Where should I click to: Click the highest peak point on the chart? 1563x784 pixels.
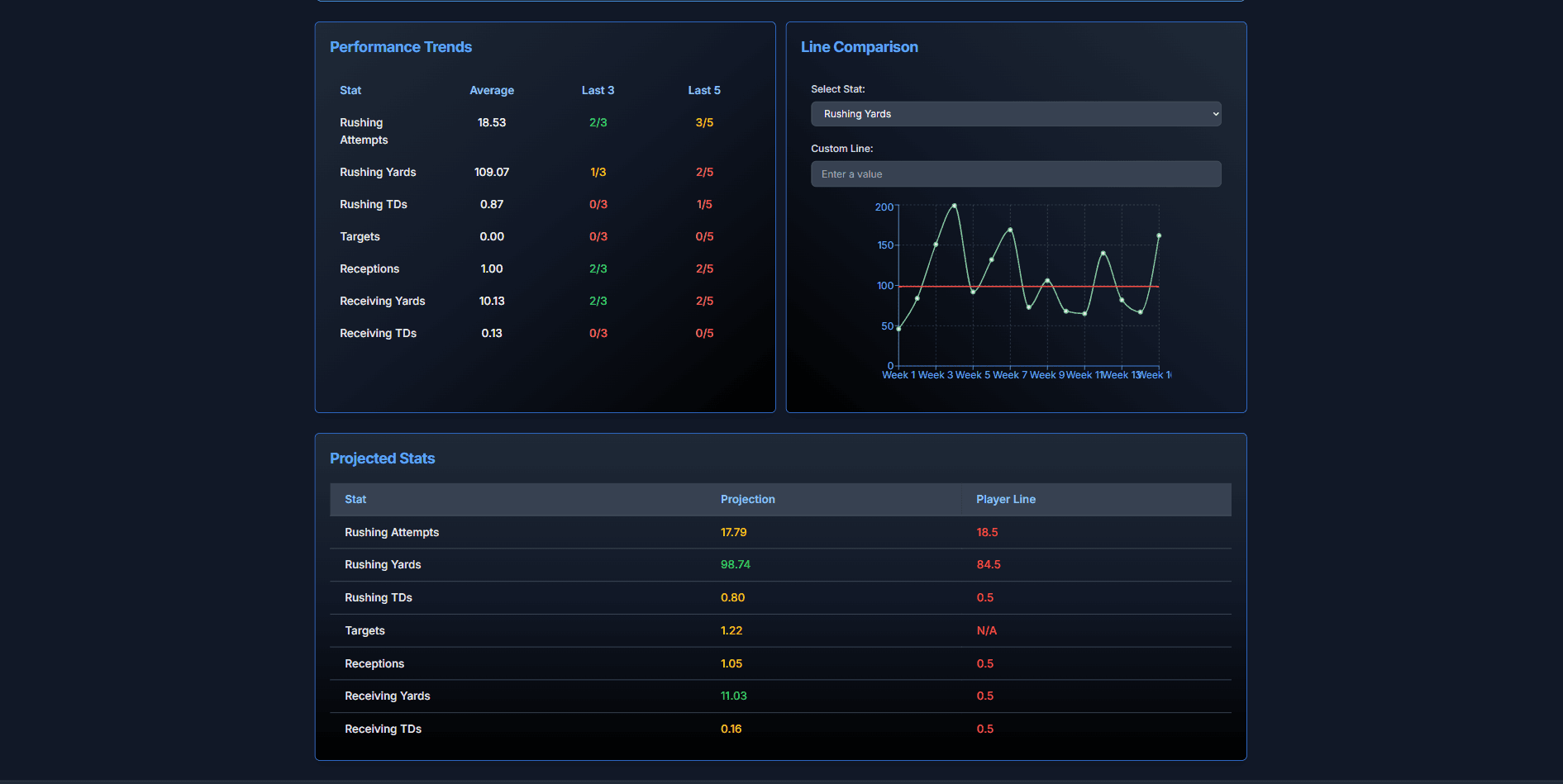955,206
